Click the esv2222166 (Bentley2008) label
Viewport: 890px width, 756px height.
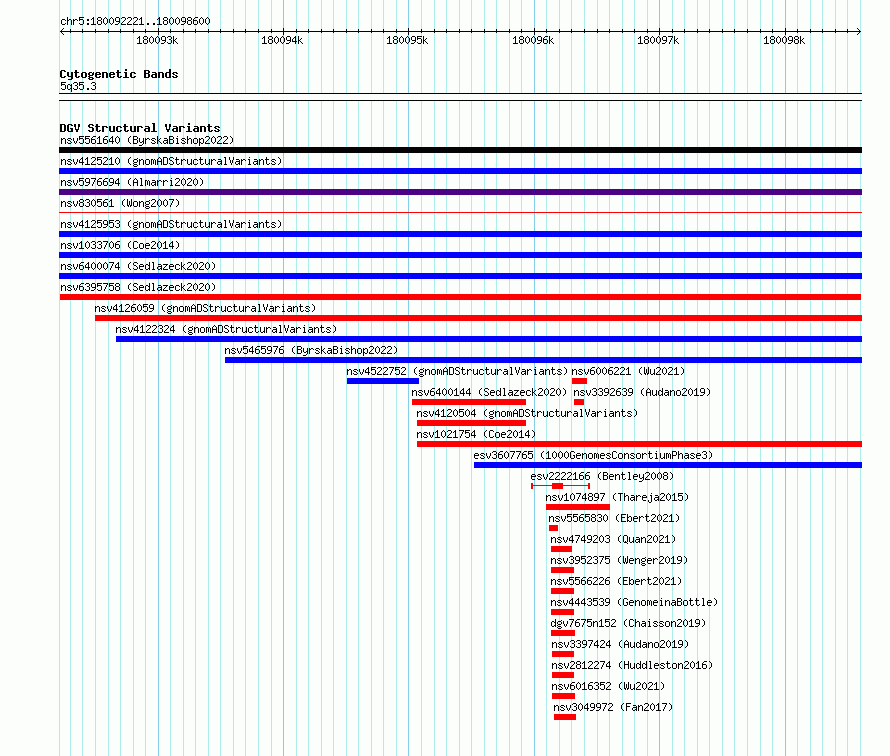click(602, 476)
